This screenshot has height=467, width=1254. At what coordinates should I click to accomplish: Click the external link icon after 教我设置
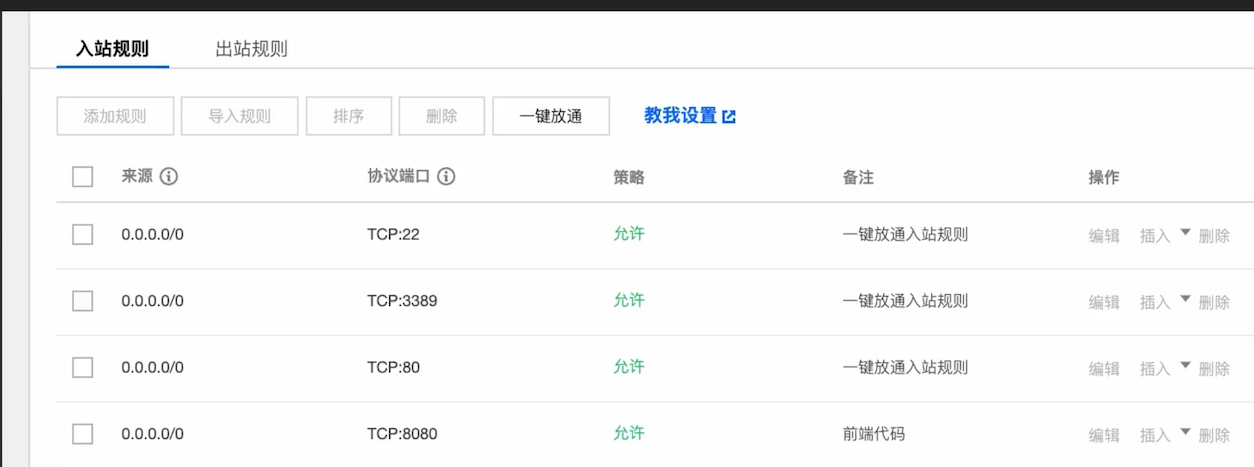click(x=729, y=116)
